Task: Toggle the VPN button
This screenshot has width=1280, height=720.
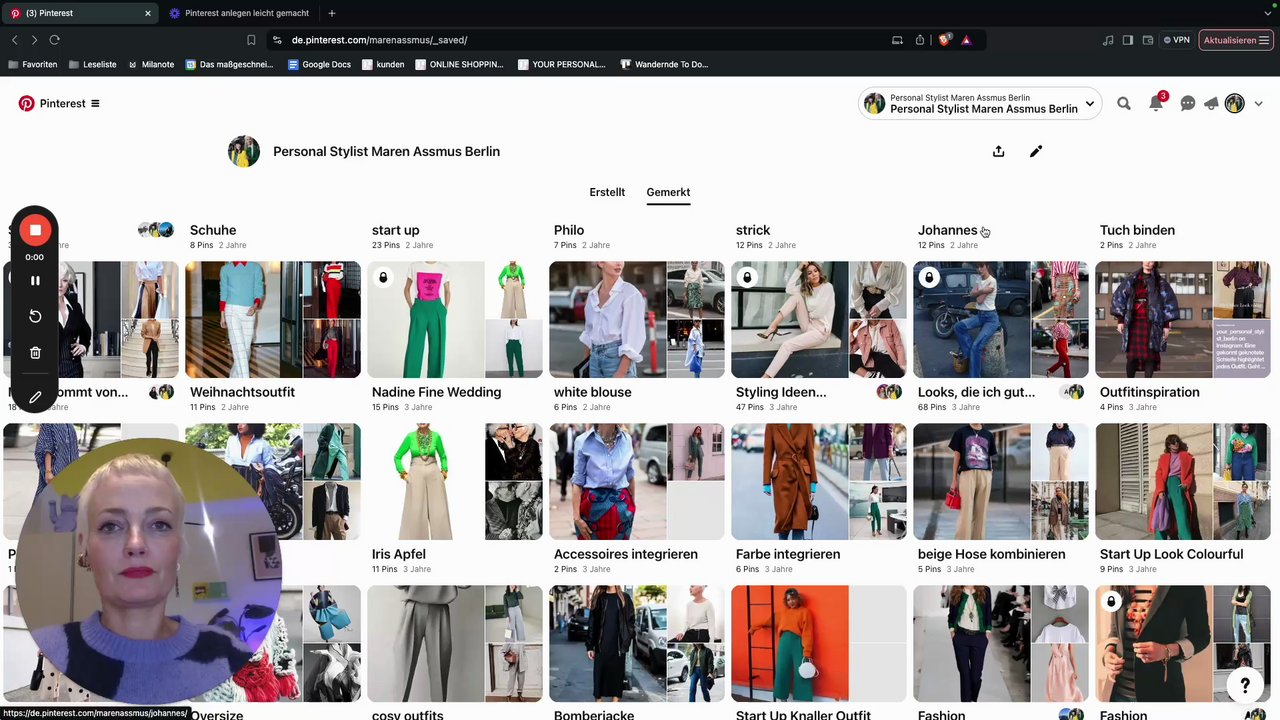Action: [1177, 40]
